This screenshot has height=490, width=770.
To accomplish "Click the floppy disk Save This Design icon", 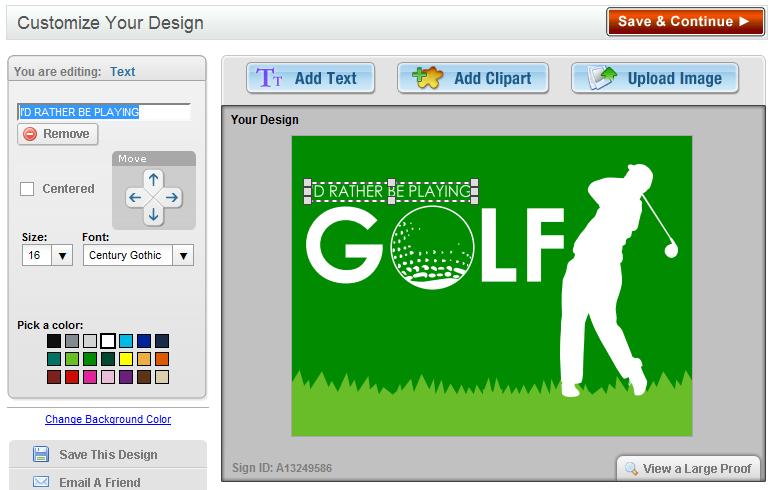I will click(x=41, y=455).
